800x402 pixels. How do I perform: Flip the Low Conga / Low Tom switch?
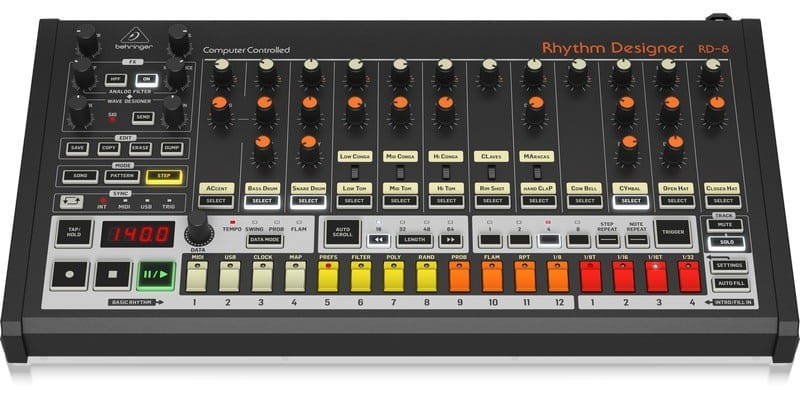click(x=355, y=172)
